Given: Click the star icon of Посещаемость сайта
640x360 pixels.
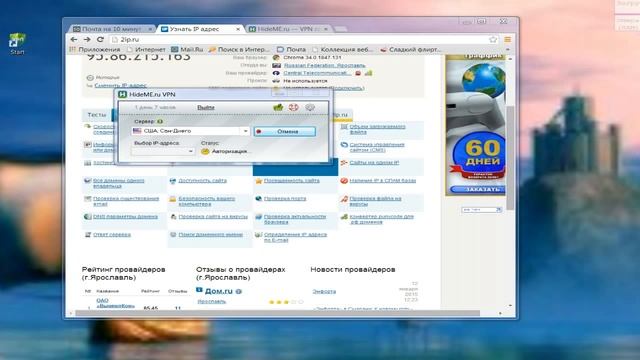Looking at the screenshot, I should click(x=258, y=181).
